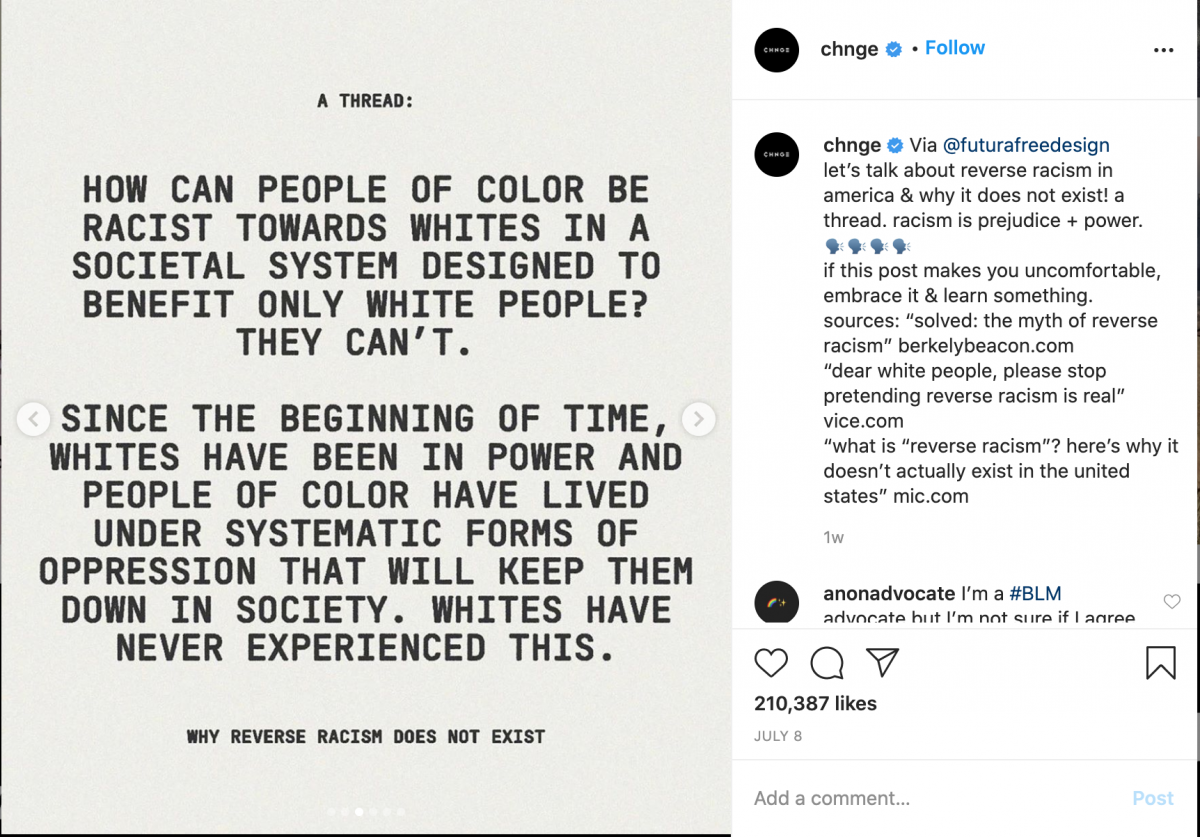
Task: View the 210,387 likes list
Action: [815, 703]
